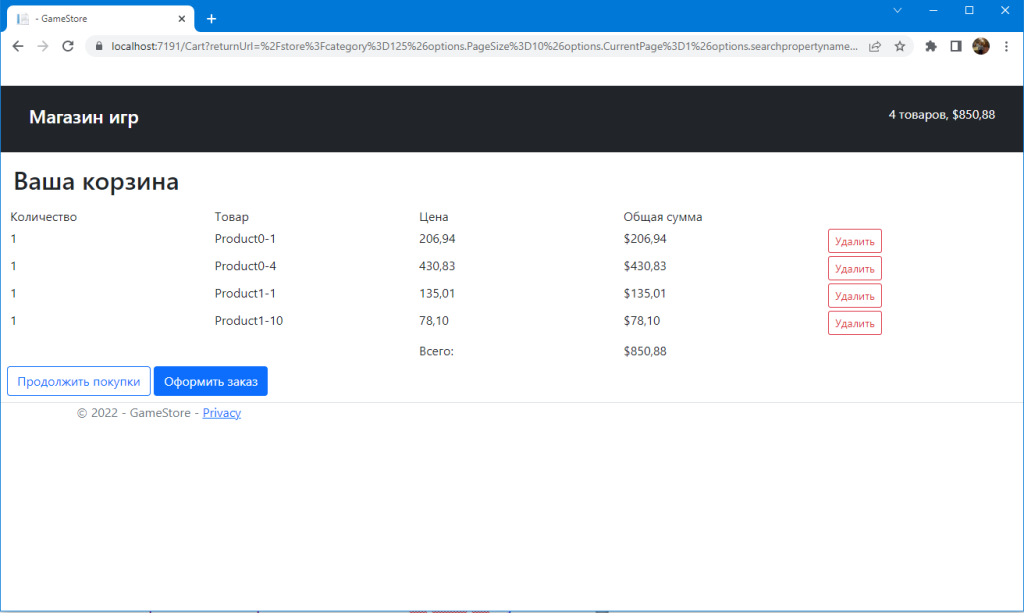Click the side panel icon in the toolbar

954,45
